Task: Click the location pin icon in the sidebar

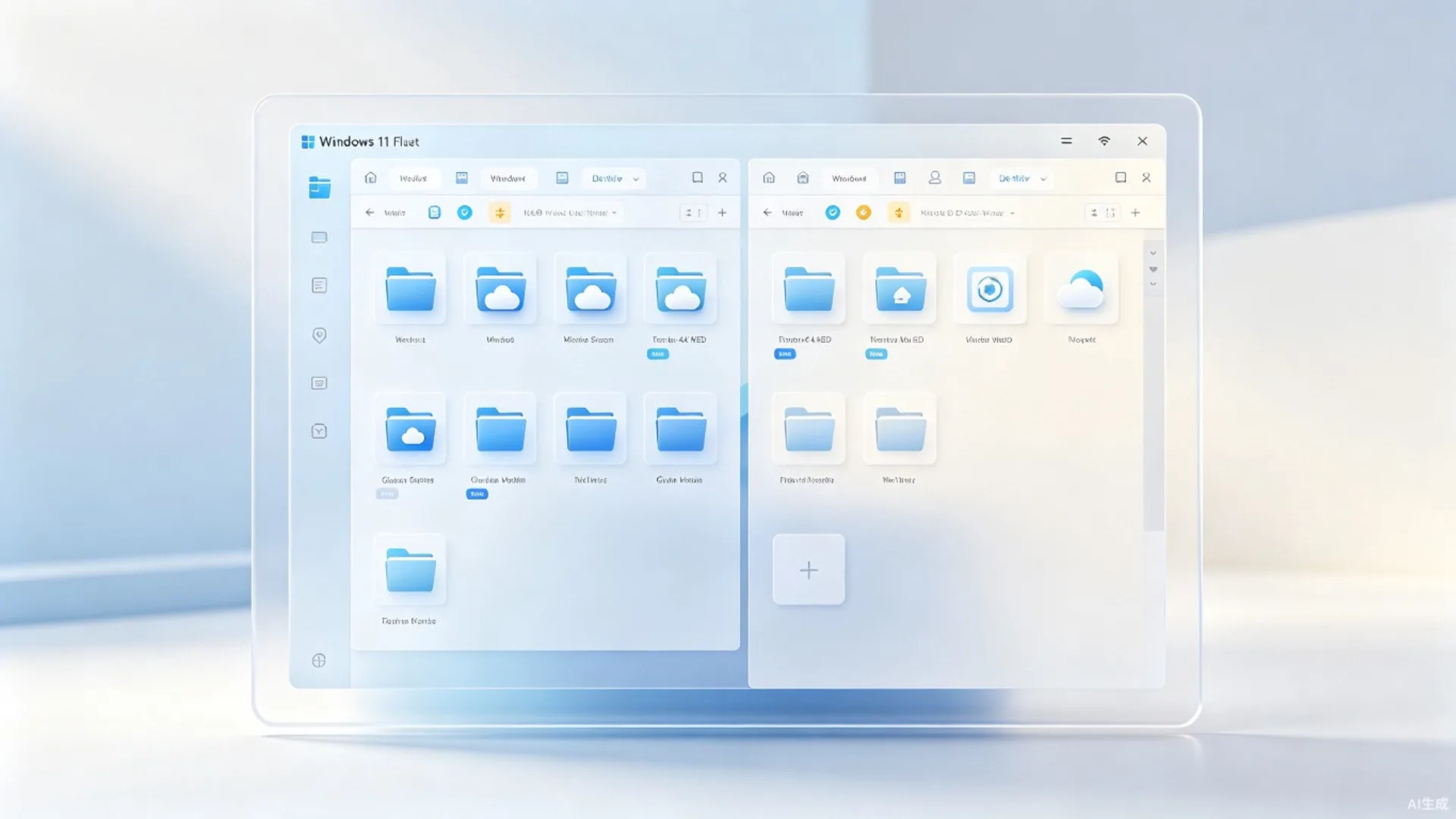Action: point(319,335)
